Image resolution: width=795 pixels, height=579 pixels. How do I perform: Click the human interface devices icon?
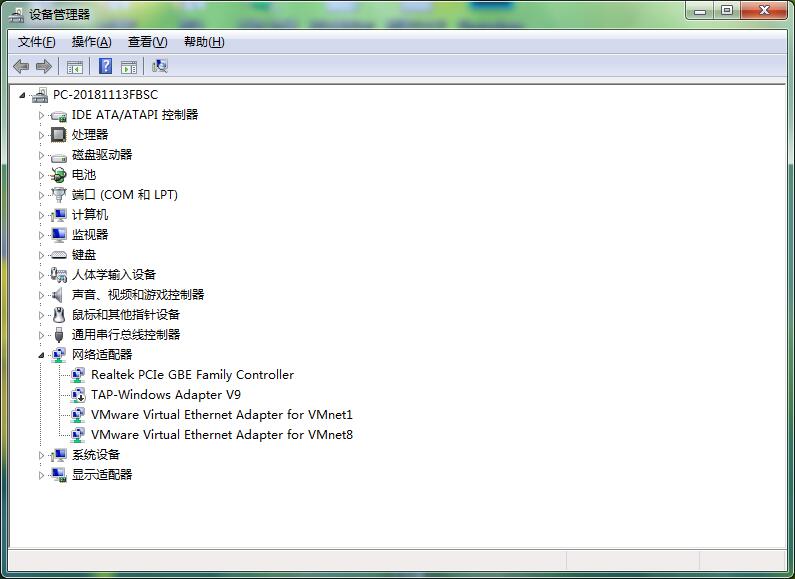(59, 275)
